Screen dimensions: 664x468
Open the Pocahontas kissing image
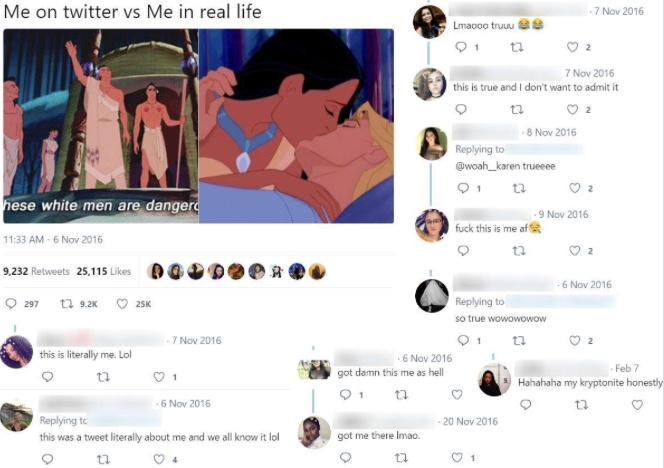(x=296, y=126)
